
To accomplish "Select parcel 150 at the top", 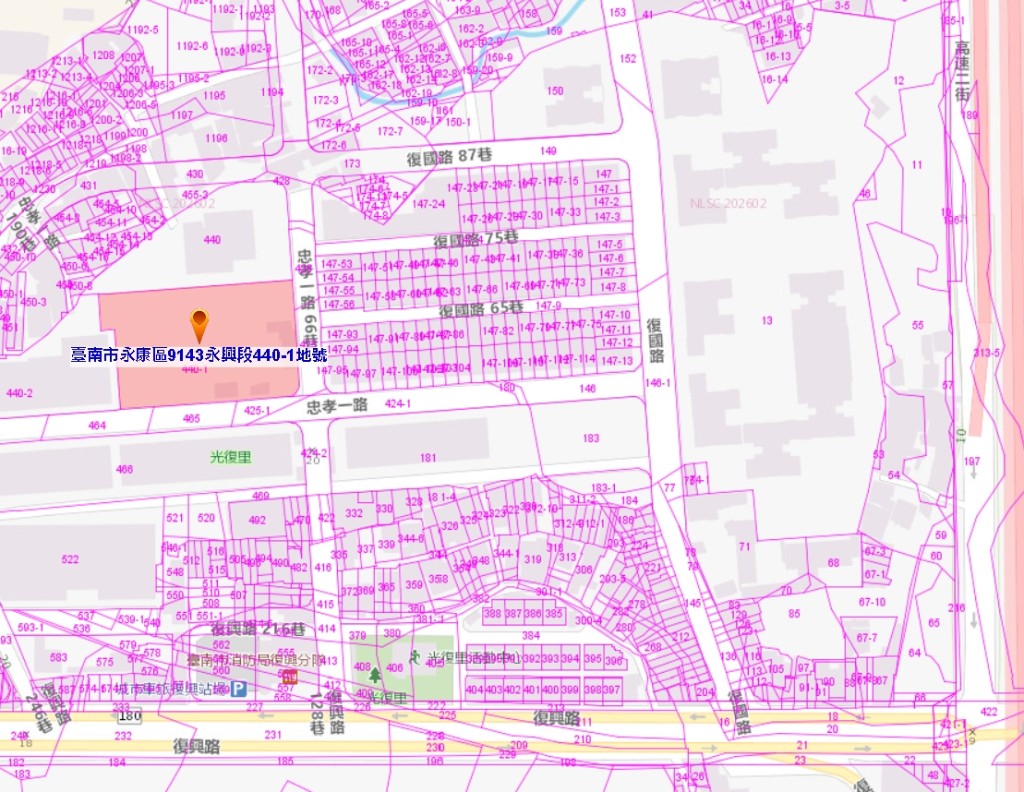I will pyautogui.click(x=554, y=91).
